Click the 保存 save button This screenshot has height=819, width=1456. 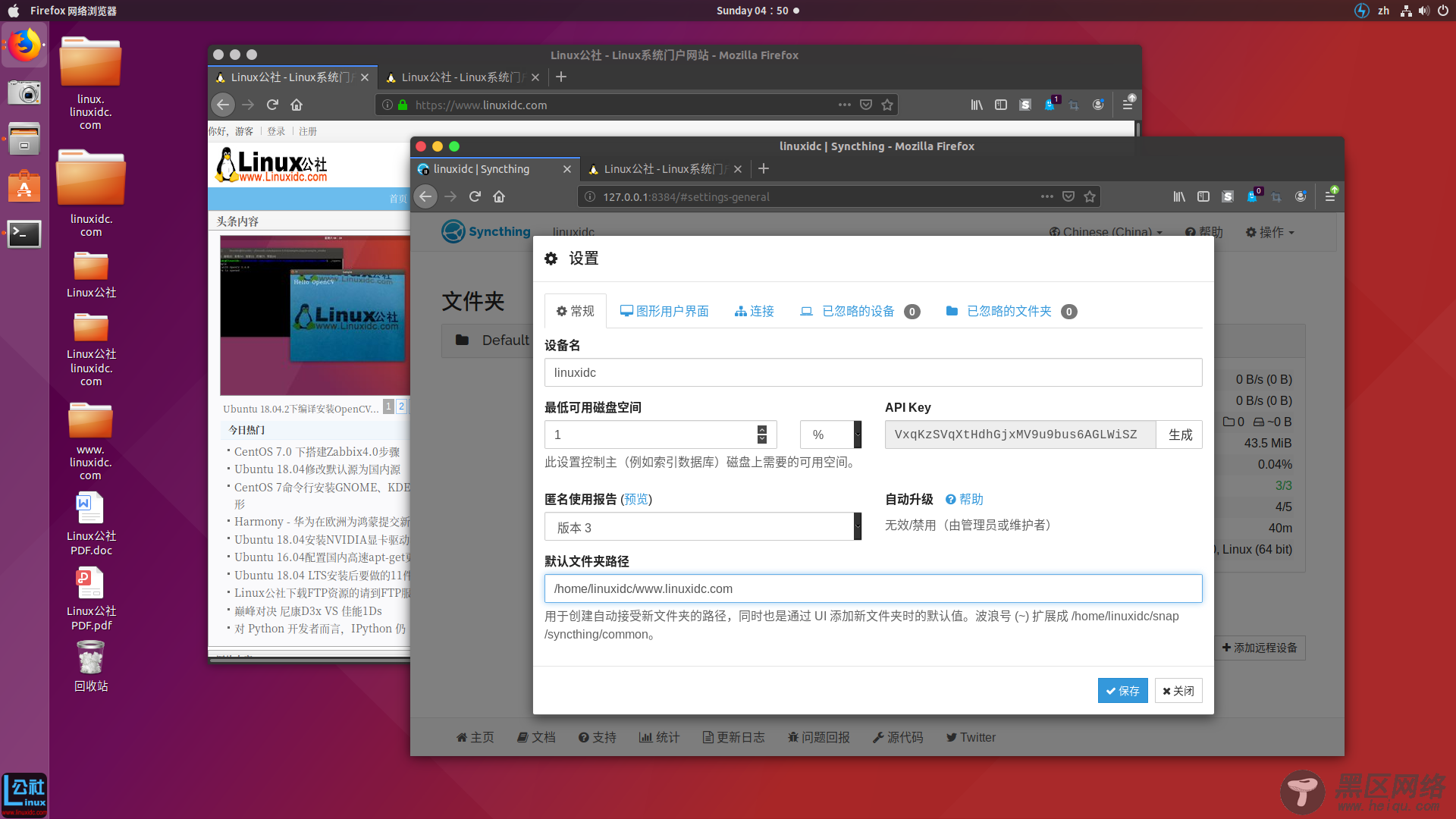click(1122, 690)
